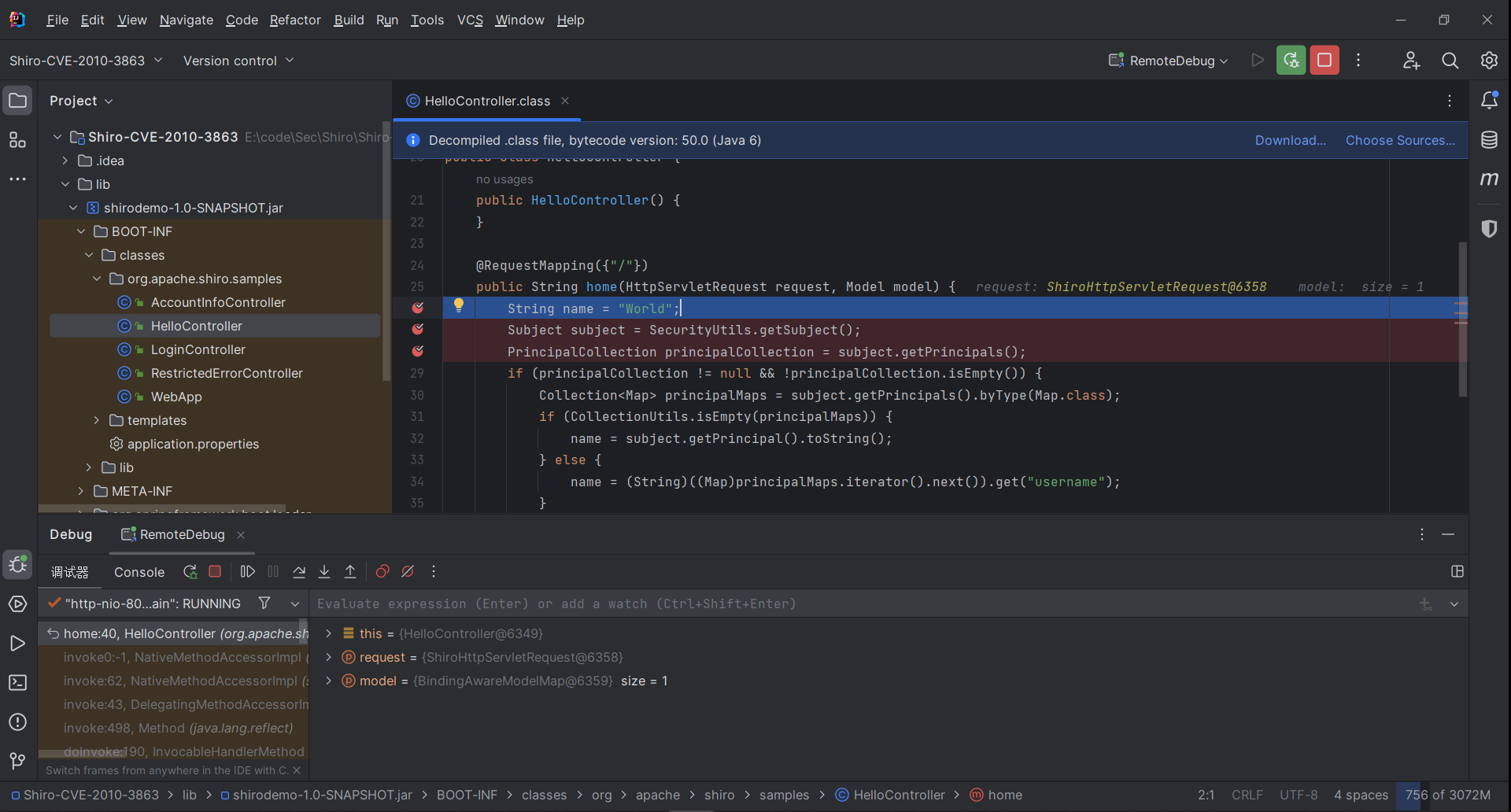The image size is (1511, 812).
Task: Select application.properties in project tree
Action: (x=193, y=444)
